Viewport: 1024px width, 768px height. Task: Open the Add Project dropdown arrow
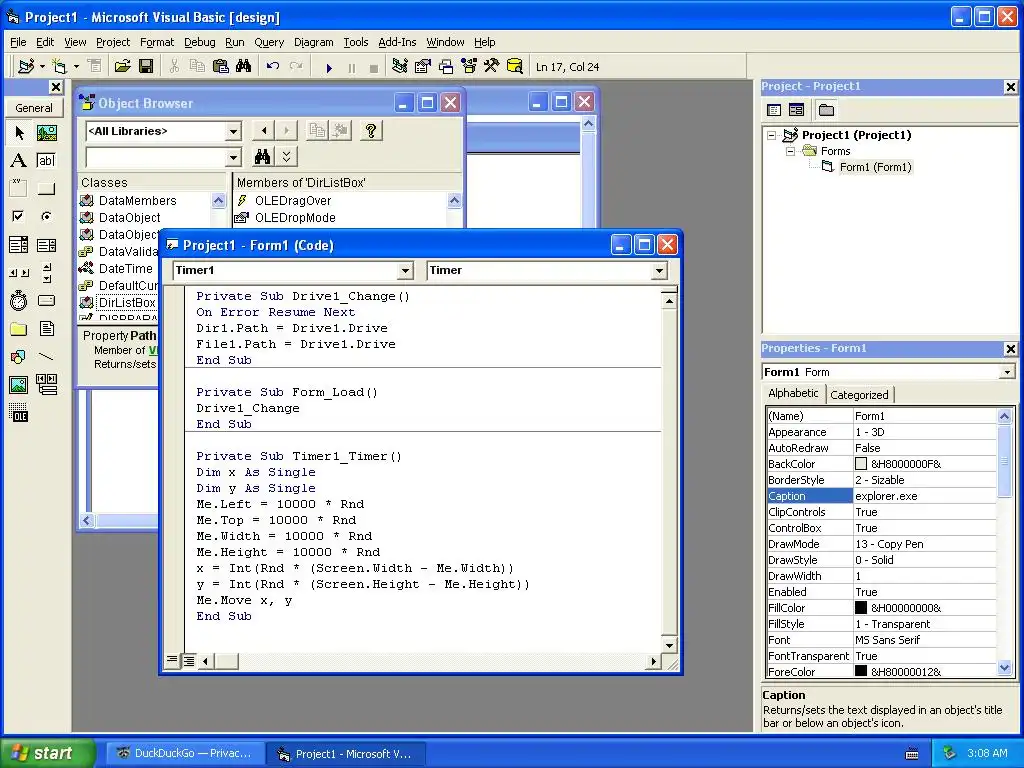[x=42, y=67]
